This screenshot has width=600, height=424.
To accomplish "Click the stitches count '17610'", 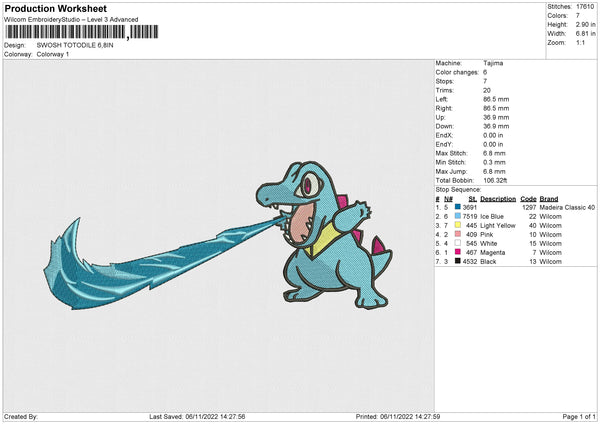I will [585, 7].
